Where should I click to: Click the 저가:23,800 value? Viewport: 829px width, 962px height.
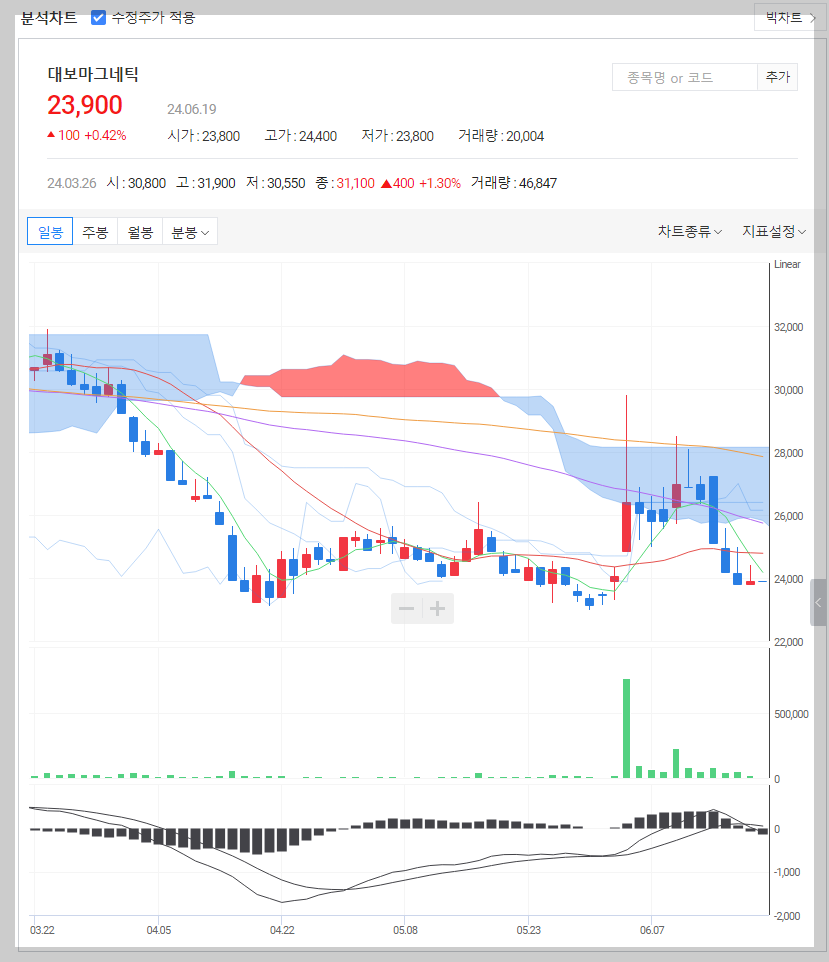tap(398, 136)
